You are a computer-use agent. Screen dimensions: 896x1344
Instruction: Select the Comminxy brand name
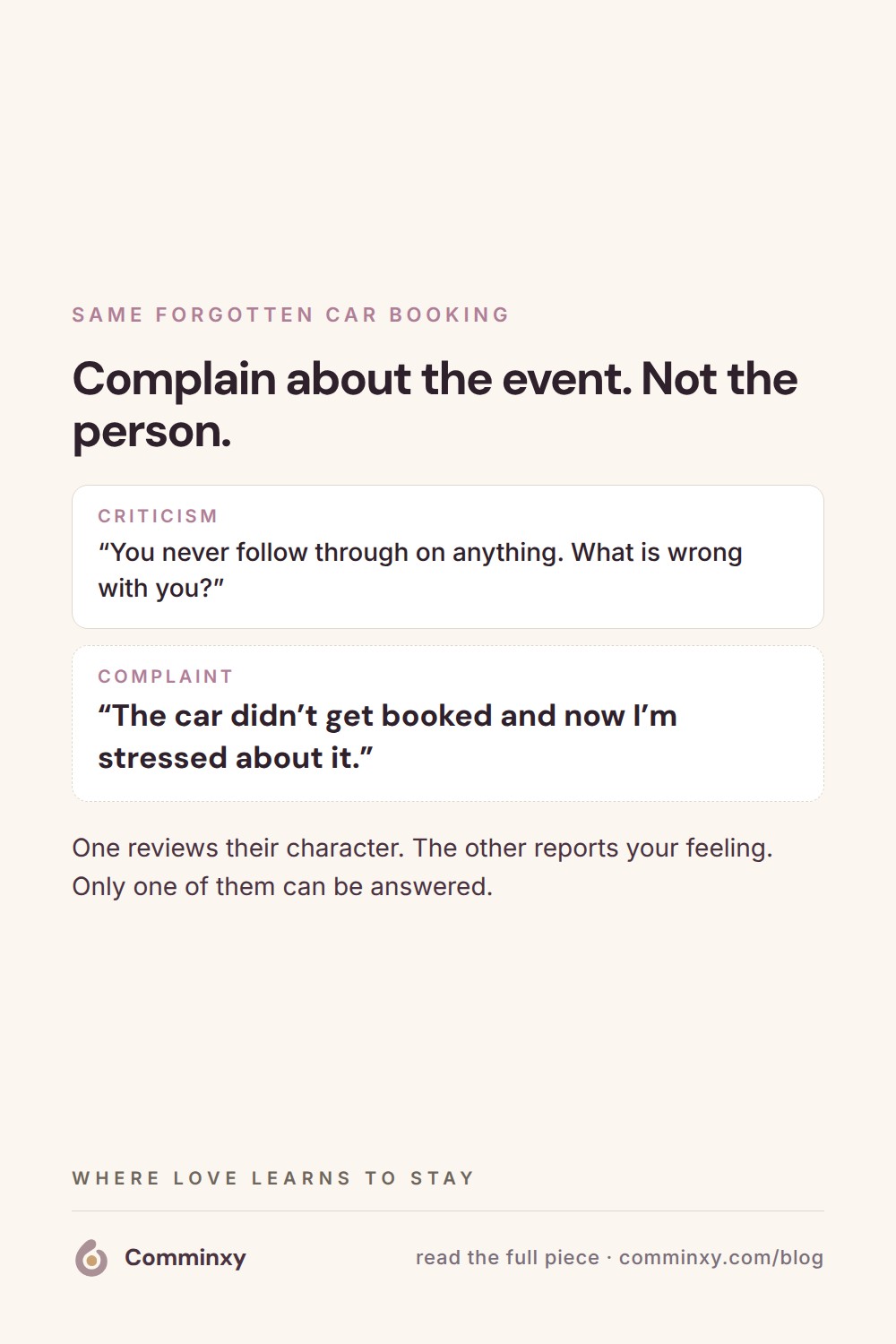pos(185,1258)
